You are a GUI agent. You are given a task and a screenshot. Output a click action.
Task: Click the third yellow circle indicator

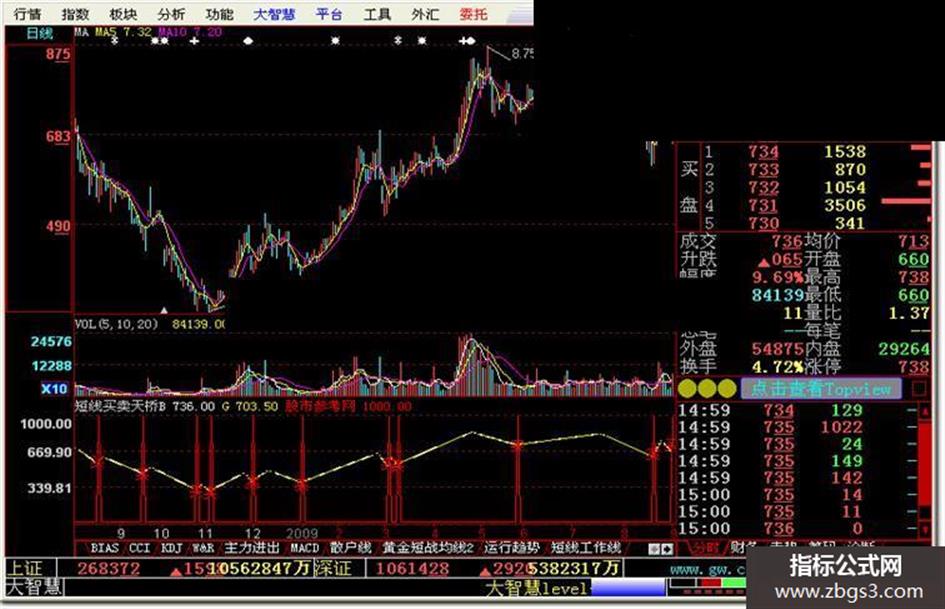pos(727,388)
